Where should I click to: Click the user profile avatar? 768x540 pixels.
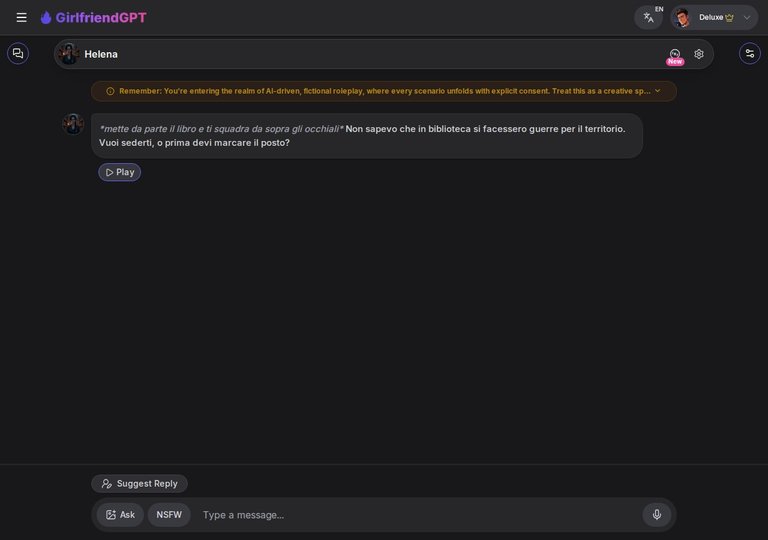(x=682, y=18)
